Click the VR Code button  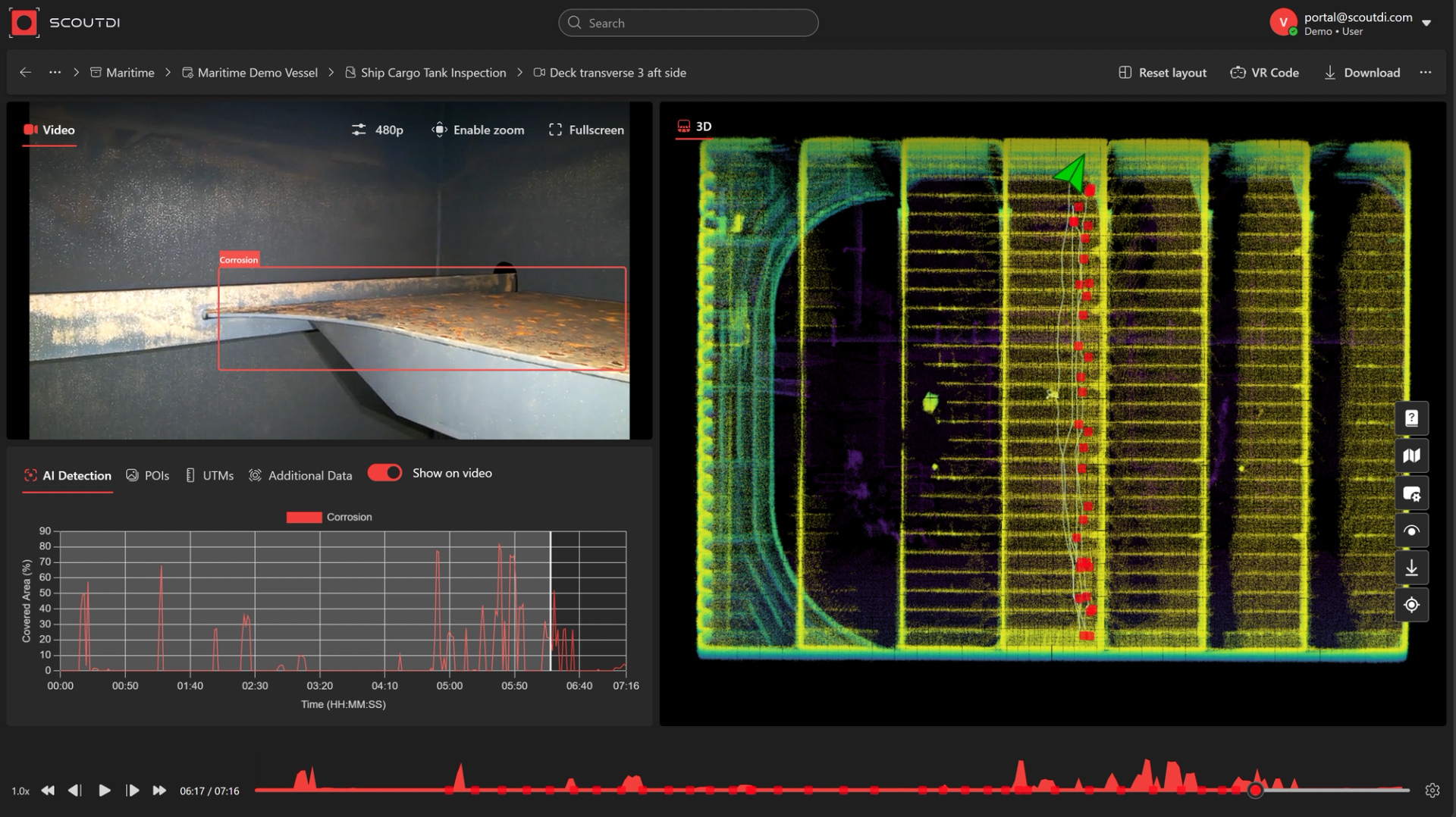pyautogui.click(x=1264, y=72)
